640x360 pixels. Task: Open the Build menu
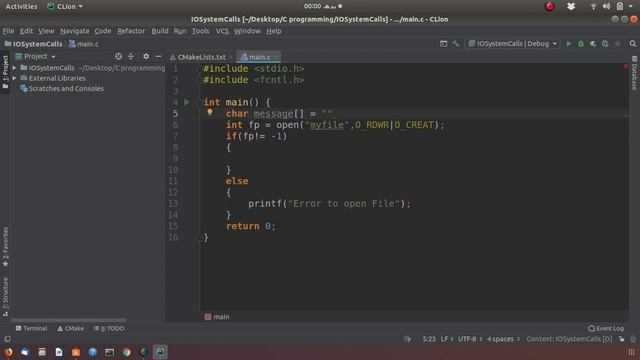160,31
